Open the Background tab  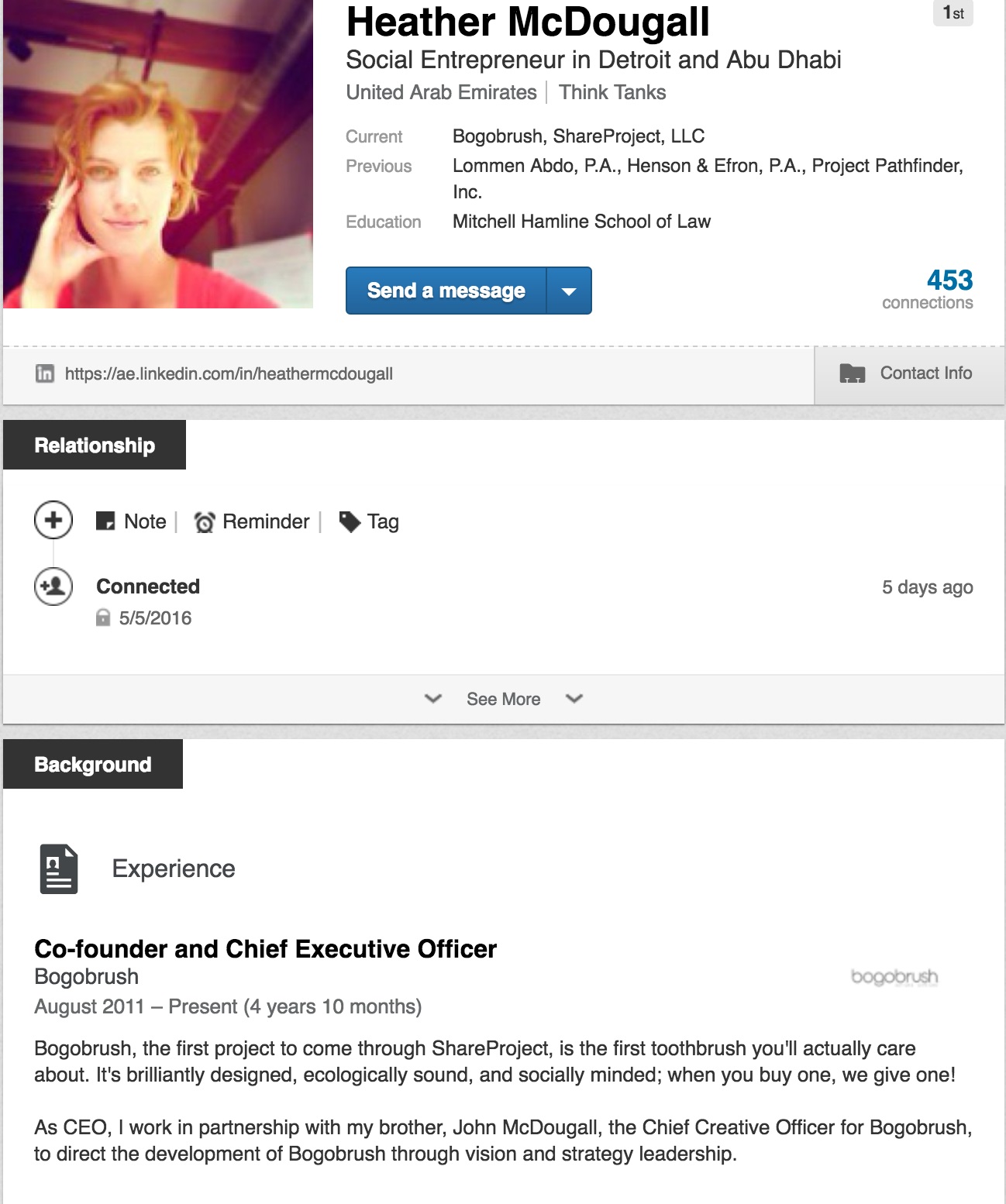click(93, 764)
